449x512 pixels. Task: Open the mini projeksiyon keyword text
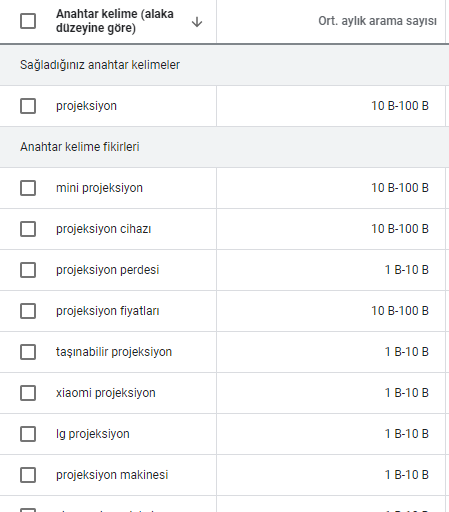(x=99, y=188)
